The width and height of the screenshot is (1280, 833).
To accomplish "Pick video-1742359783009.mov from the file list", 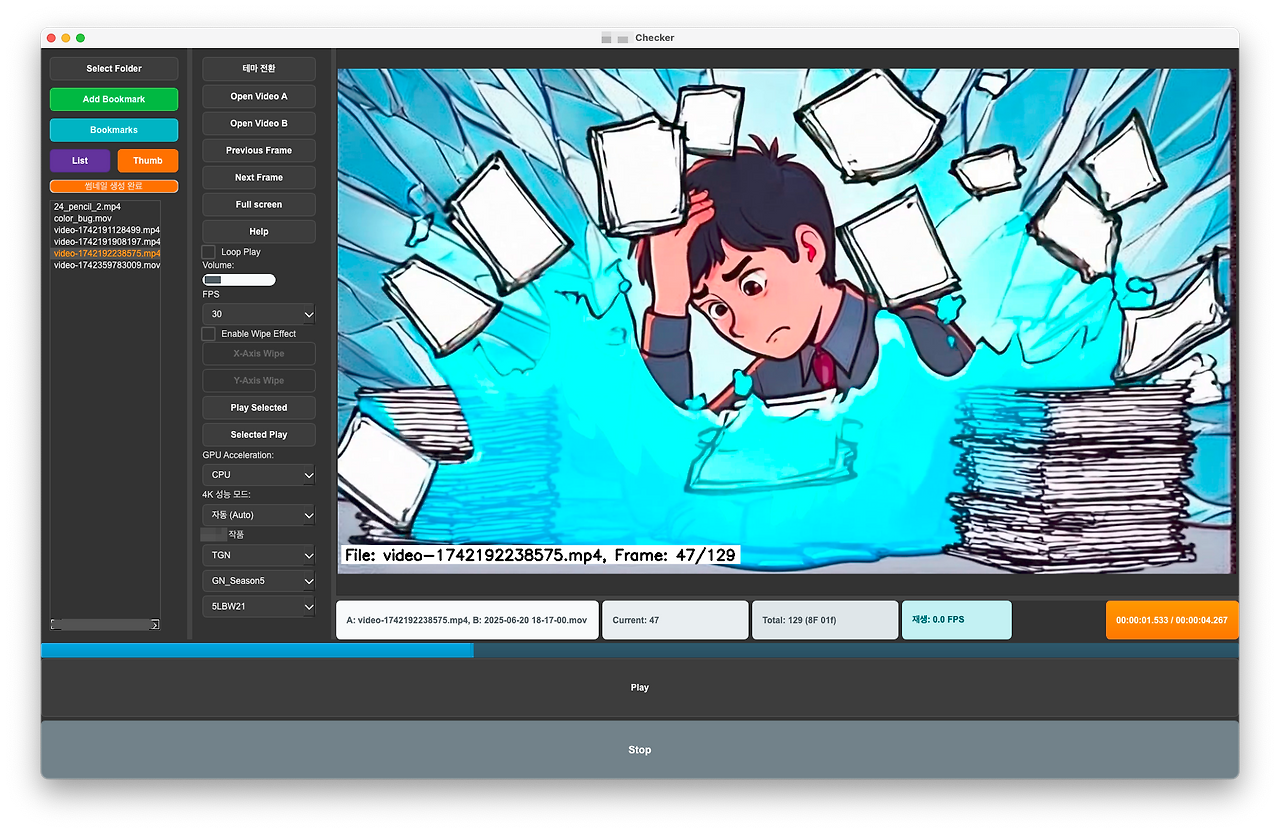I will coord(106,266).
